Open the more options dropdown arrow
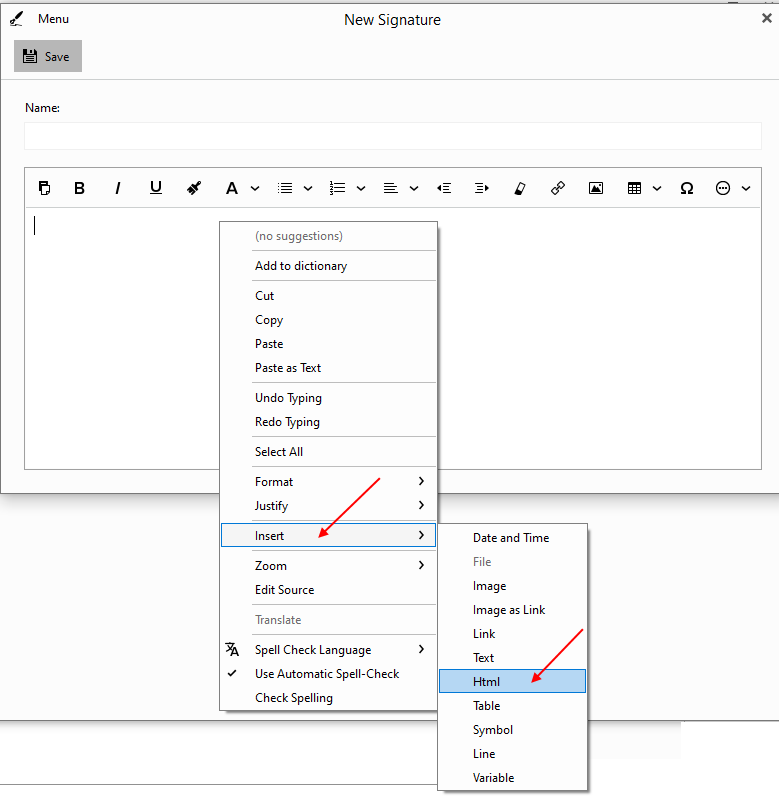The image size is (779, 796). (746, 189)
